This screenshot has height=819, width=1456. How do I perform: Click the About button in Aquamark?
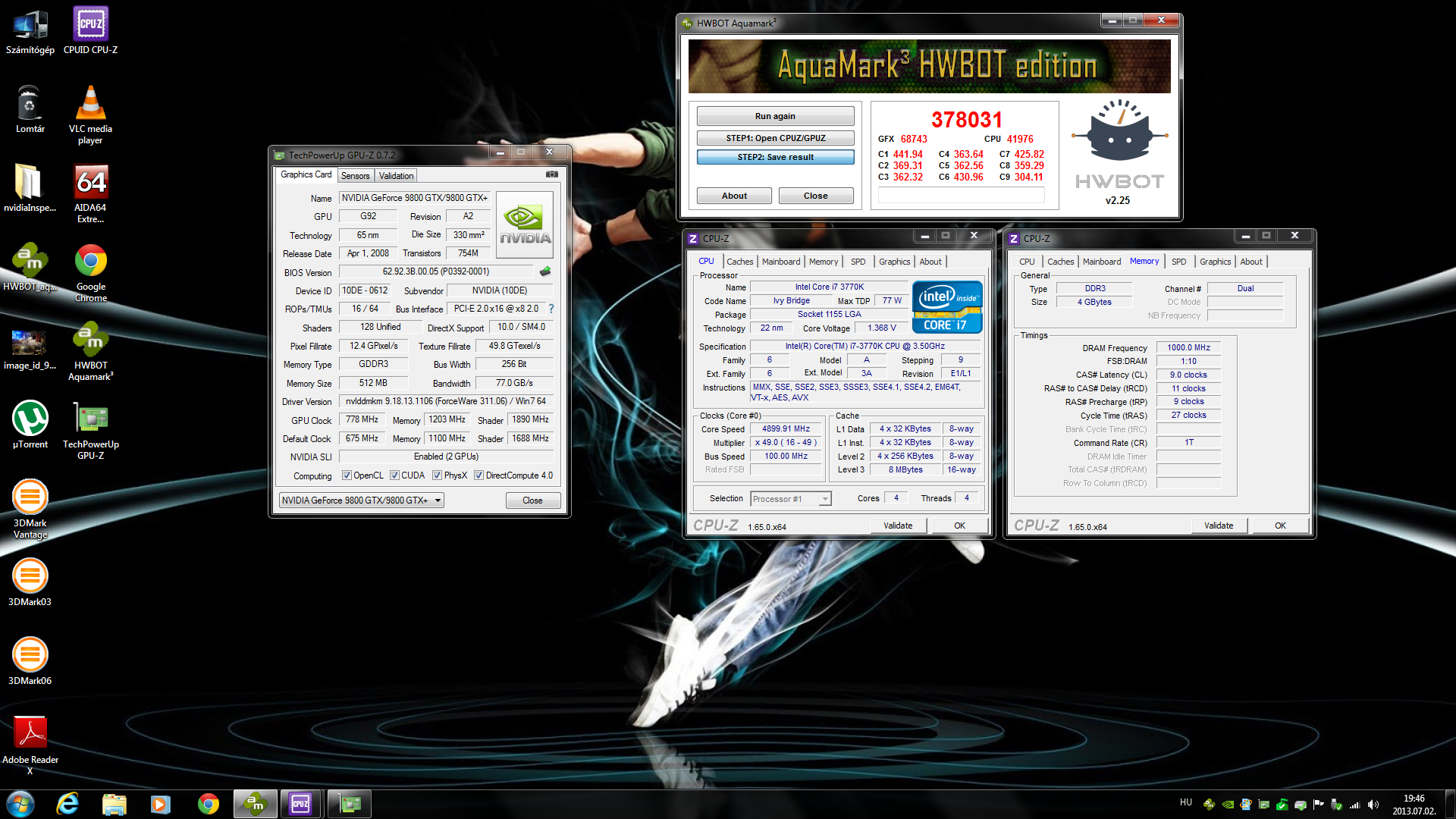tap(734, 196)
